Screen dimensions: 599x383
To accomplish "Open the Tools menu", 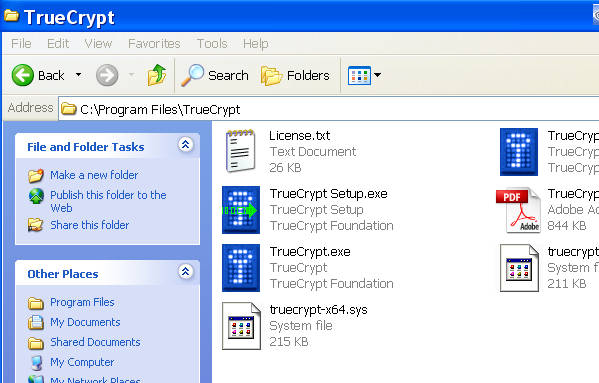I will 212,44.
